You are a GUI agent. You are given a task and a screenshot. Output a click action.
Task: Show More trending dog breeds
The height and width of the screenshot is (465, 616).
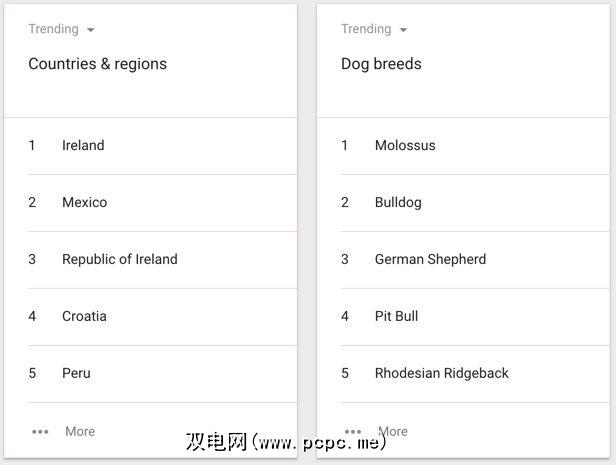click(393, 432)
